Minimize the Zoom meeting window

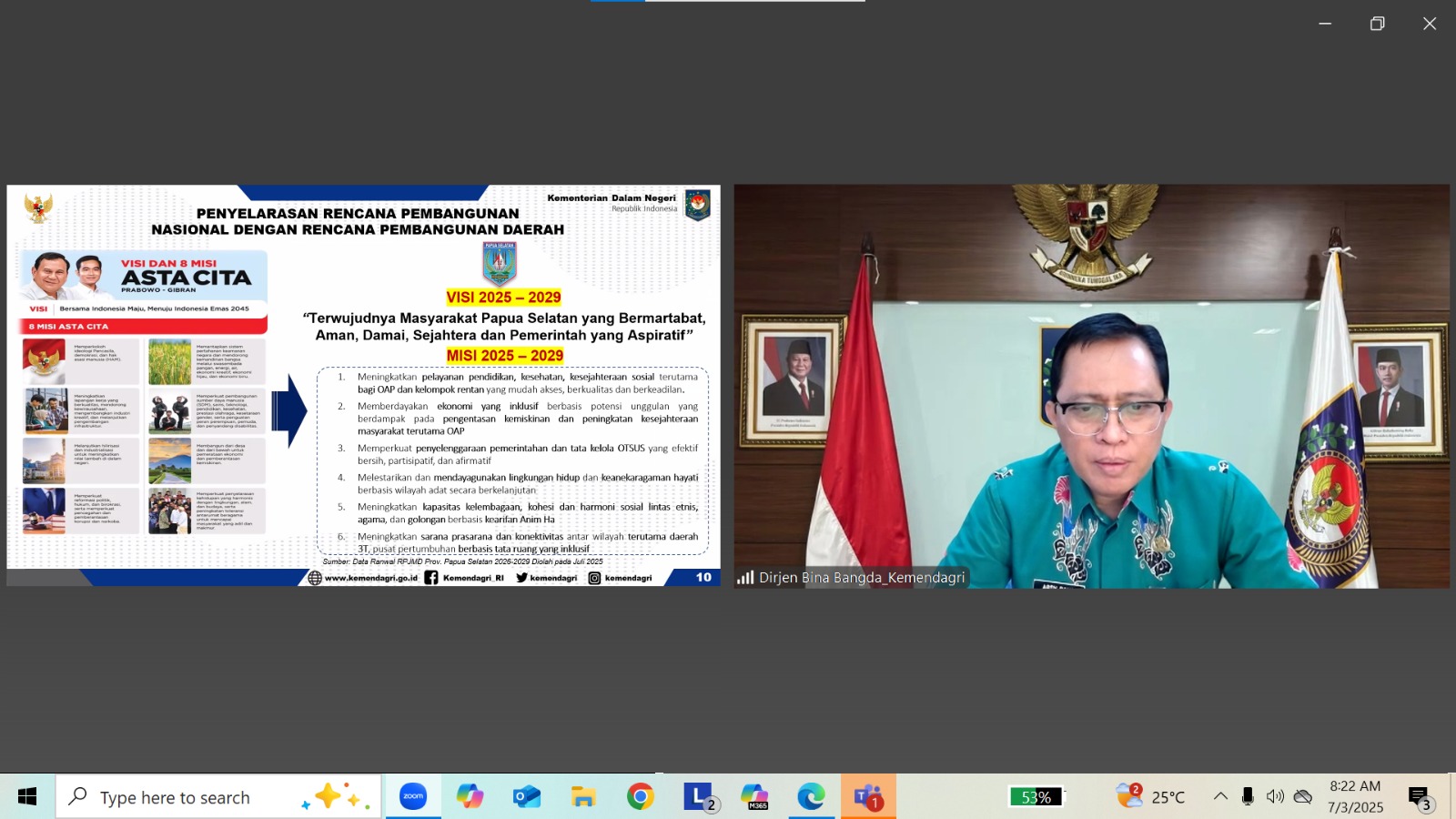(1325, 24)
